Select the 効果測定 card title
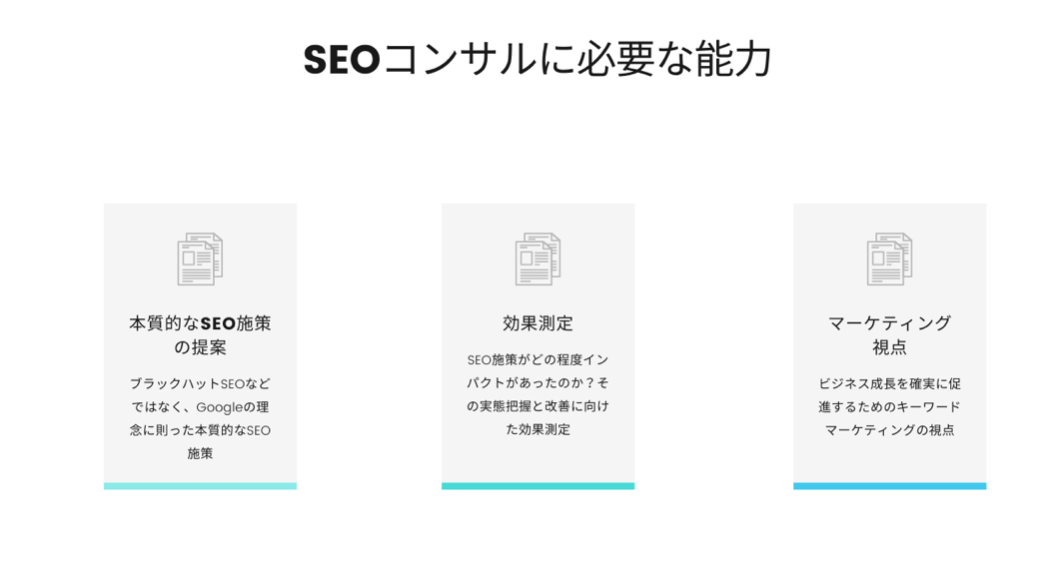Viewport: 1062px width, 562px height. click(x=538, y=323)
